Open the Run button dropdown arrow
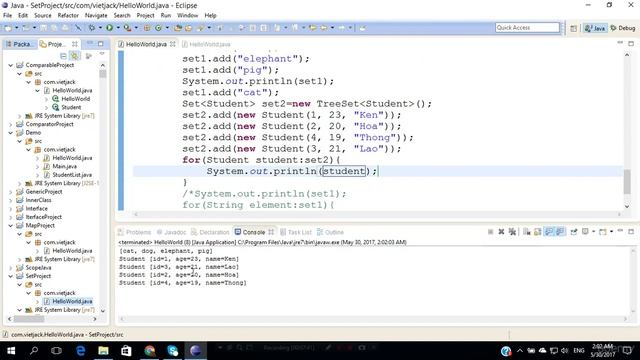 [118, 28]
